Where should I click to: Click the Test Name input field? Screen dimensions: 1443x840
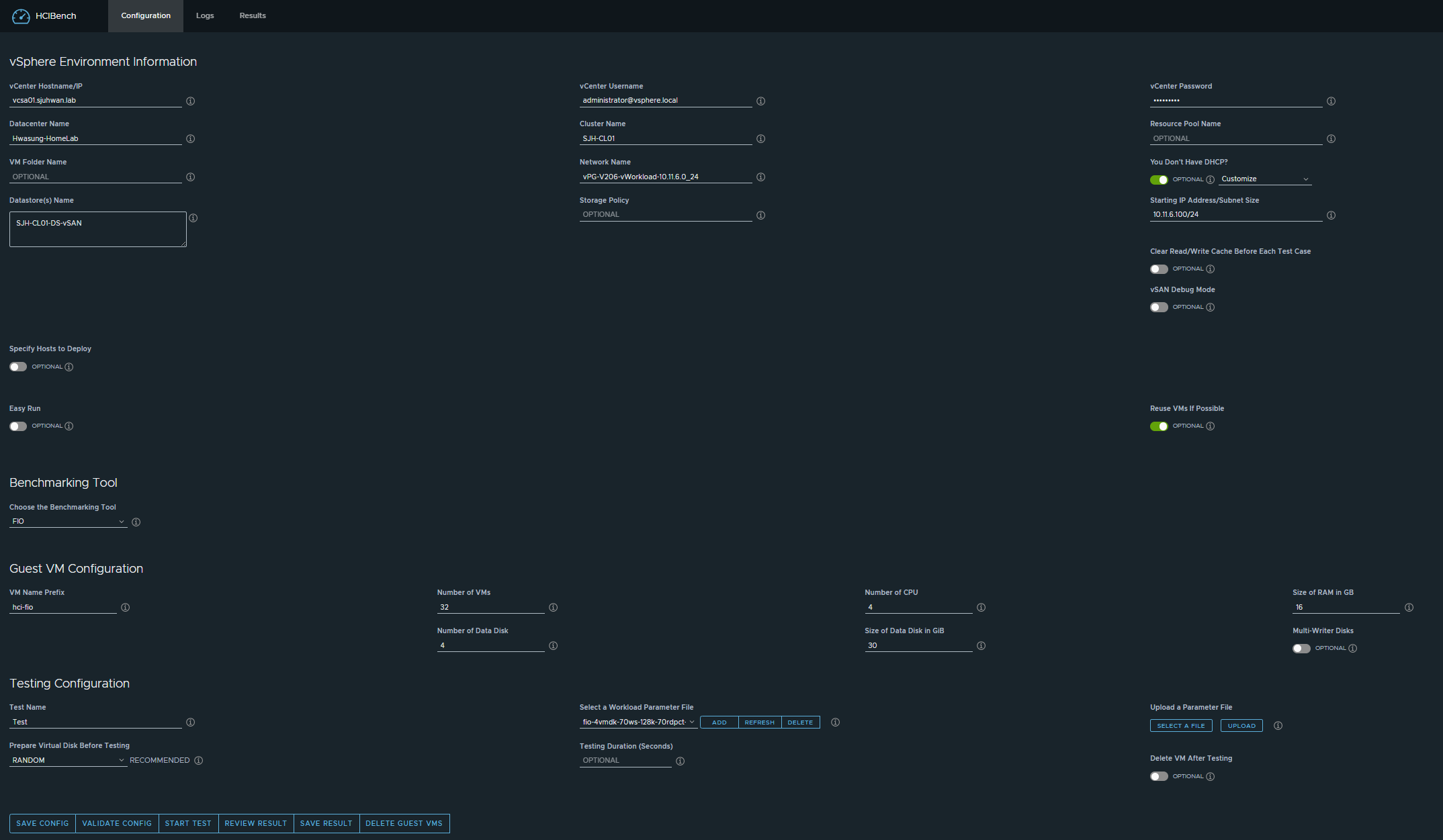point(95,722)
